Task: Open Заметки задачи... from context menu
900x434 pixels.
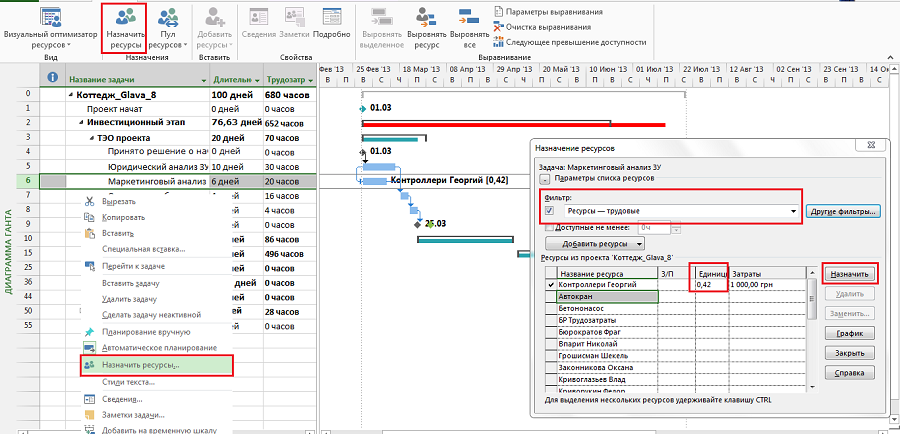Action: [x=133, y=415]
